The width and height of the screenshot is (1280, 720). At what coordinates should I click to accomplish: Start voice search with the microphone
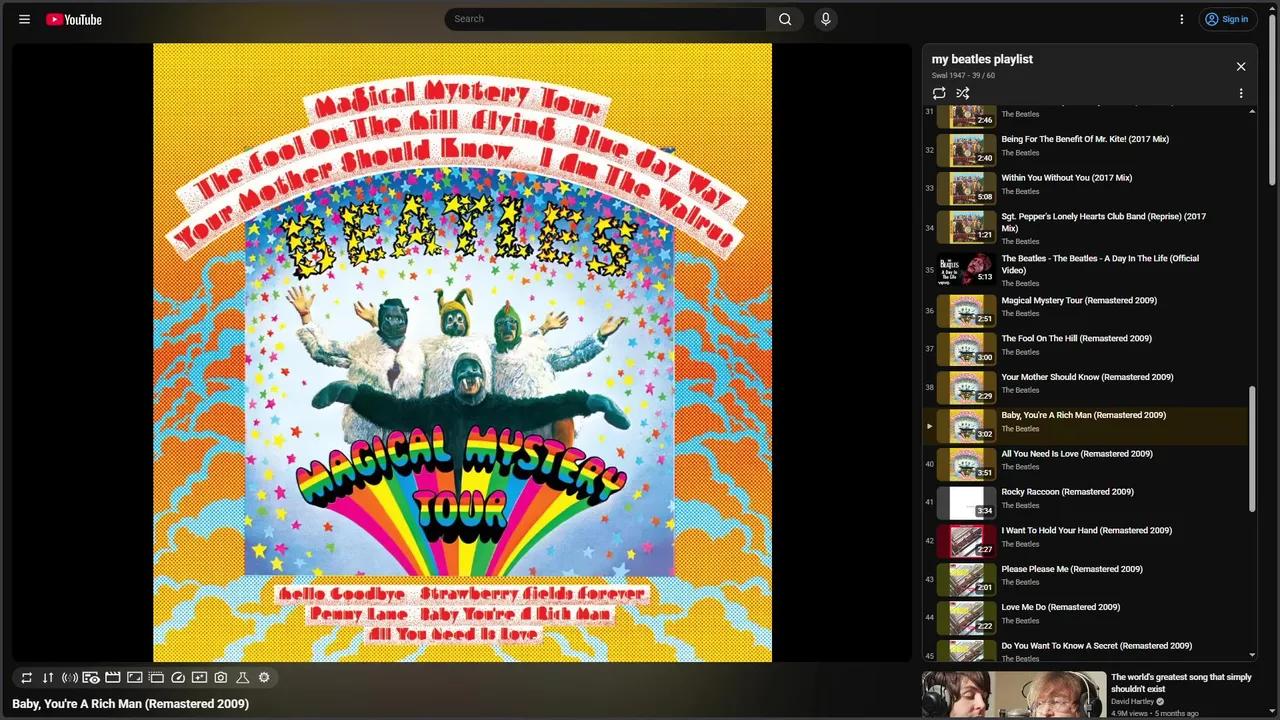tap(825, 19)
